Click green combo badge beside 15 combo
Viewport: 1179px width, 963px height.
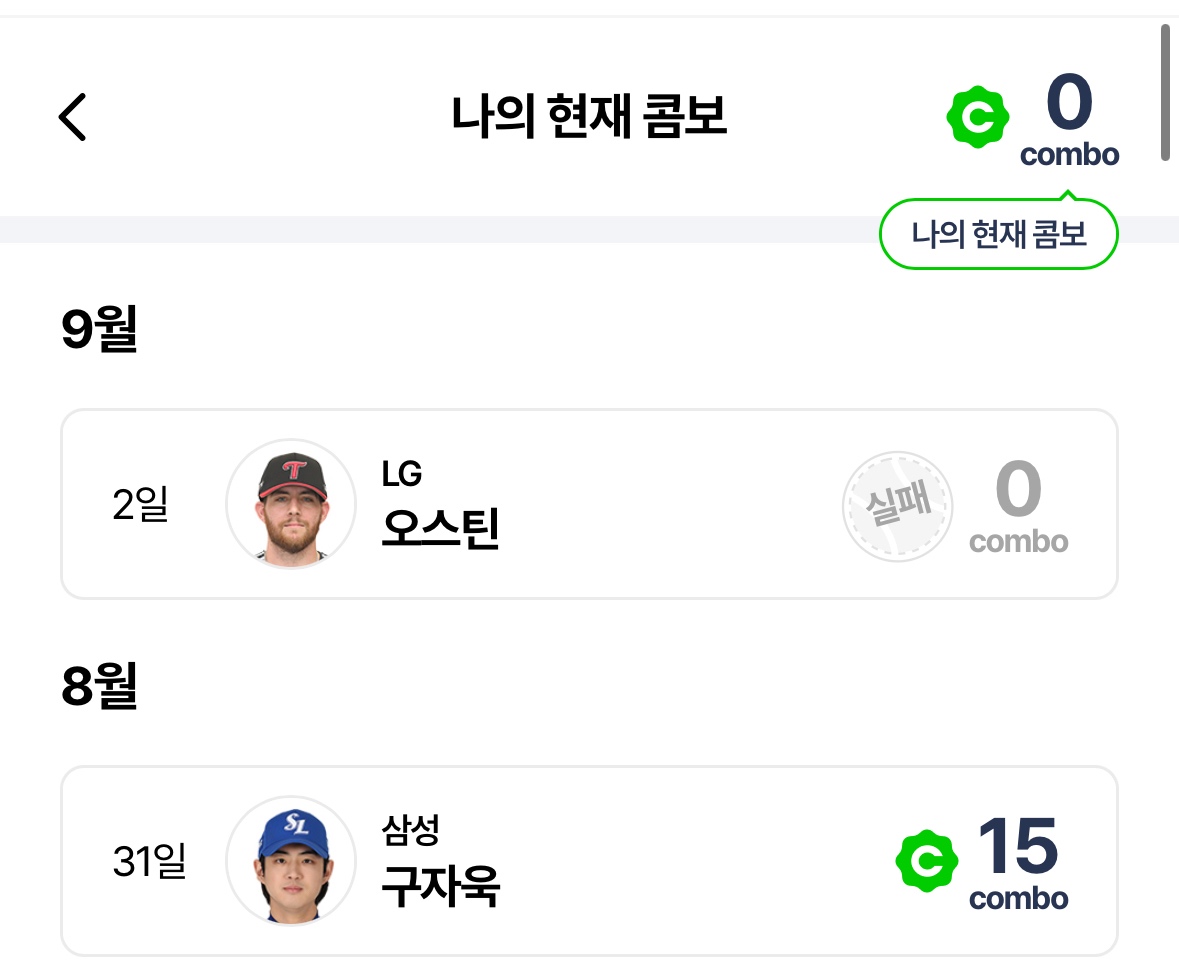click(926, 861)
